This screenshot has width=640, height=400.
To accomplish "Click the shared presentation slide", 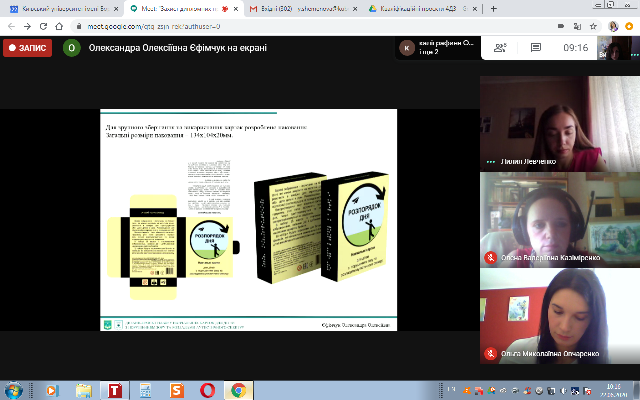I will point(249,220).
